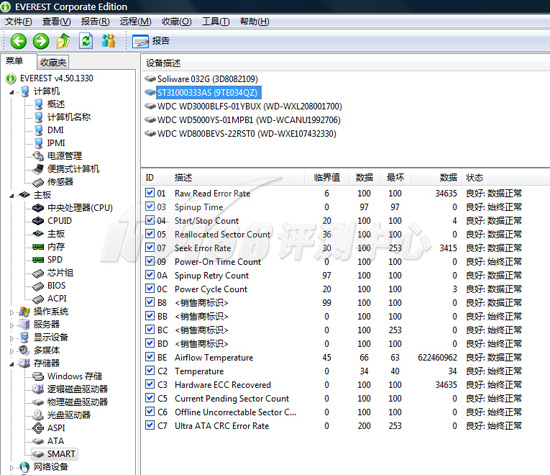Image resolution: width=550 pixels, height=475 pixels.
Task: Click the users/manage icon in toolbar
Action: click(x=108, y=41)
